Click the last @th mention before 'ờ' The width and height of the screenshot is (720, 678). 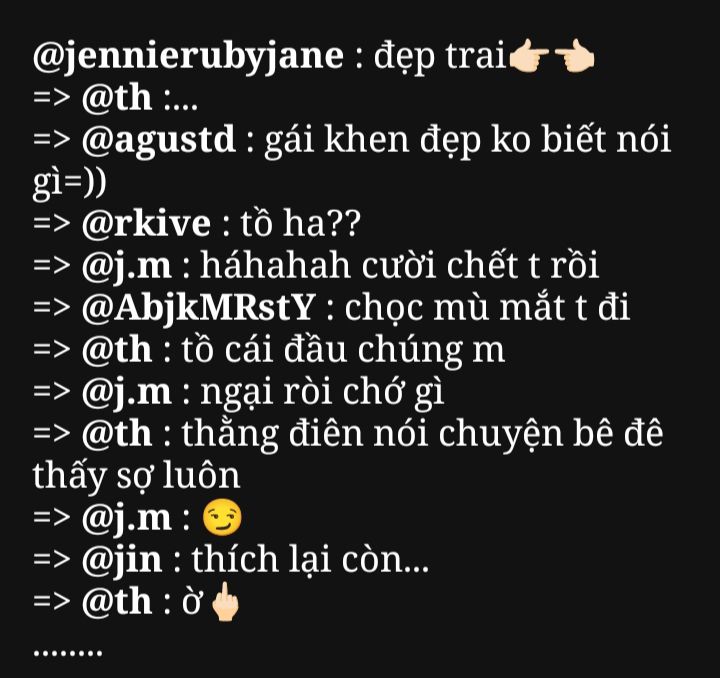pos(117,601)
